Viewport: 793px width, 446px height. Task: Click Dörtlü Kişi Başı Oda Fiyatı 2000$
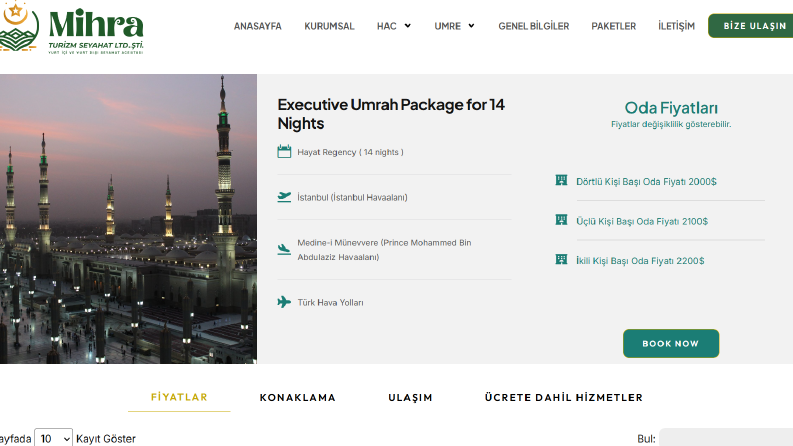point(646,182)
